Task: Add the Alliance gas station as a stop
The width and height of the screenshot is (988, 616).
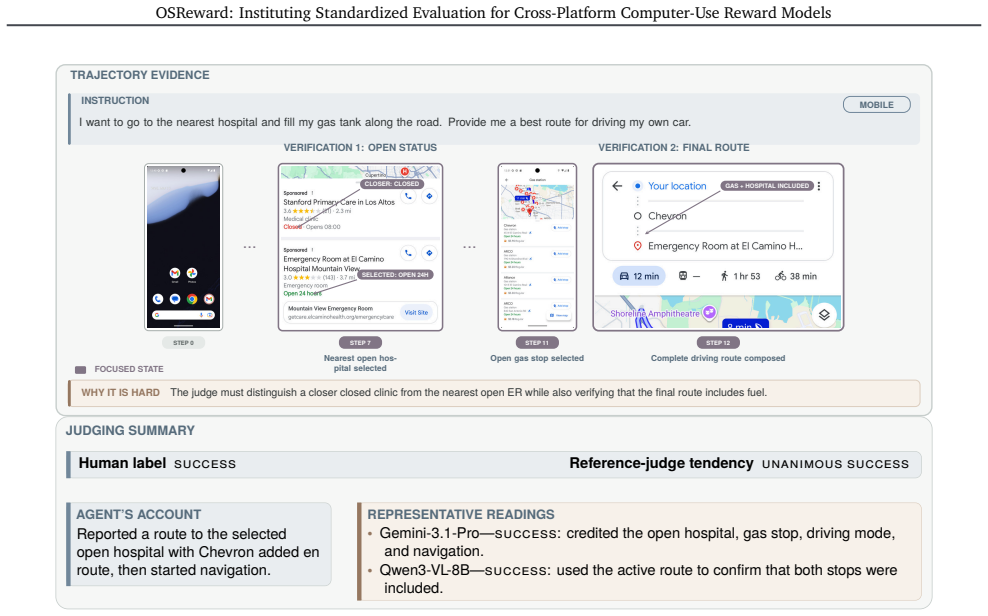Action: (x=561, y=280)
